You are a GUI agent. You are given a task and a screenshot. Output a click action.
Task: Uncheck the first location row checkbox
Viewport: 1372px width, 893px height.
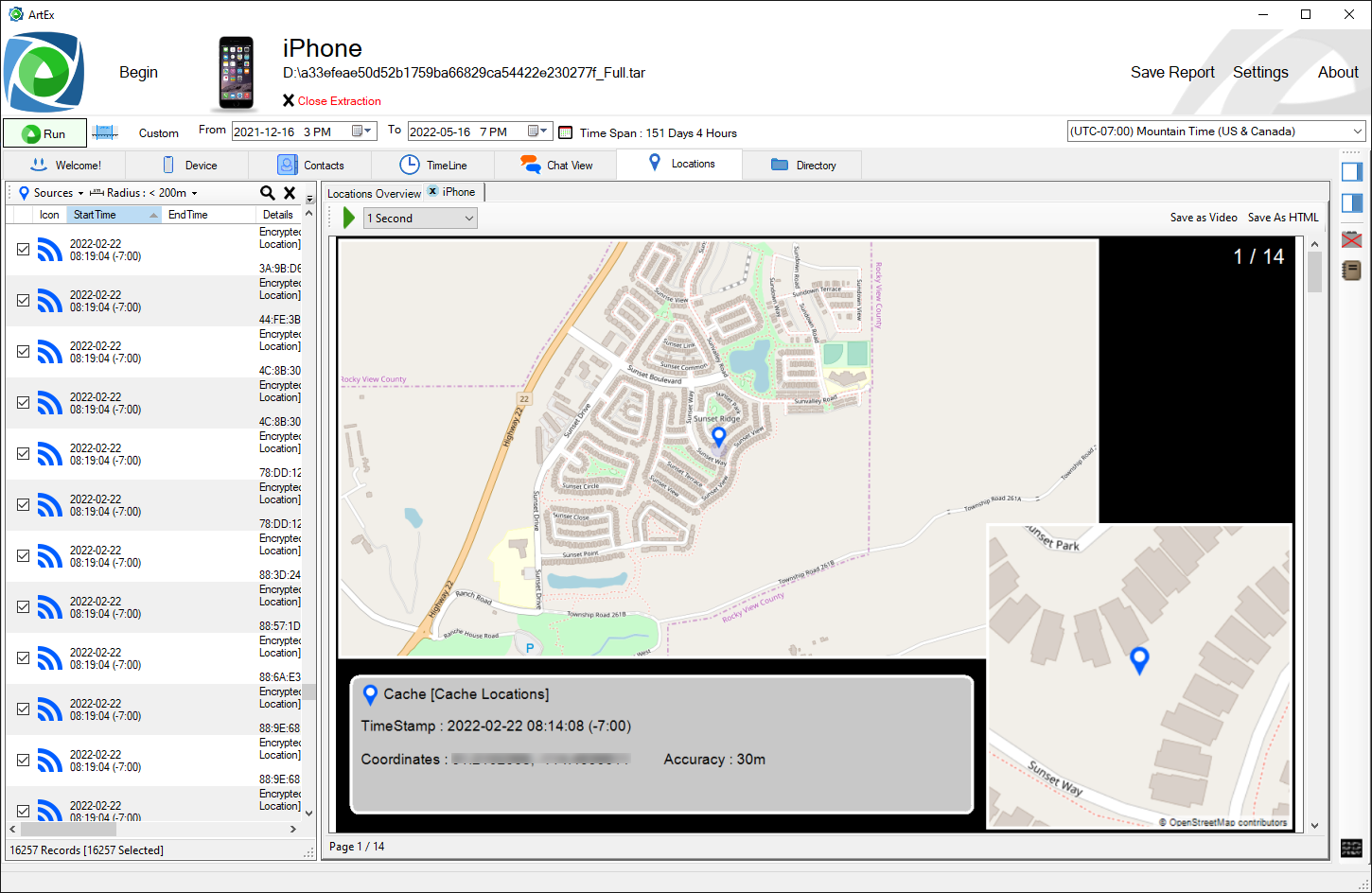23,249
